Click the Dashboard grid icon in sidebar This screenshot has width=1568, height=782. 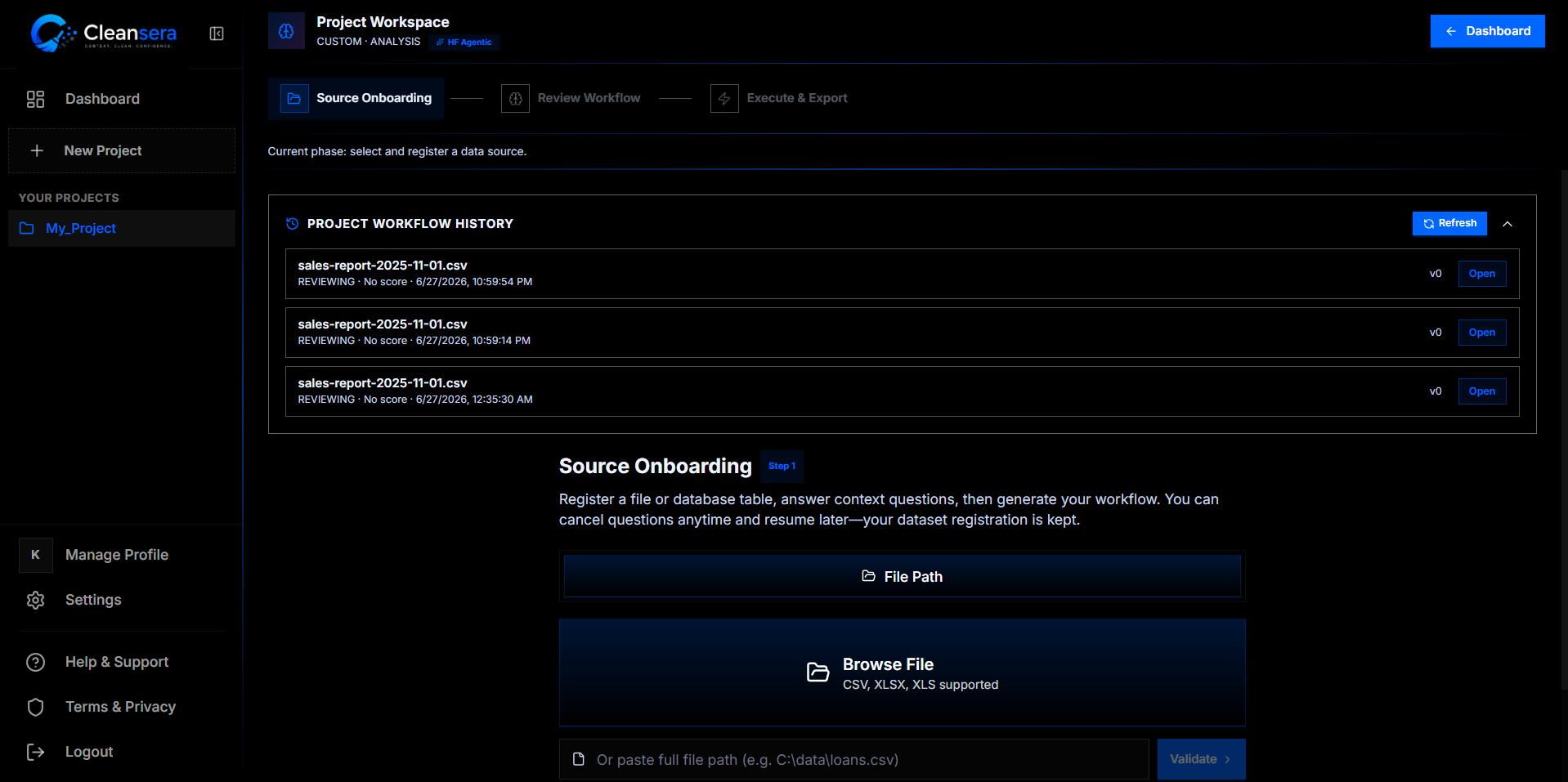pos(35,99)
